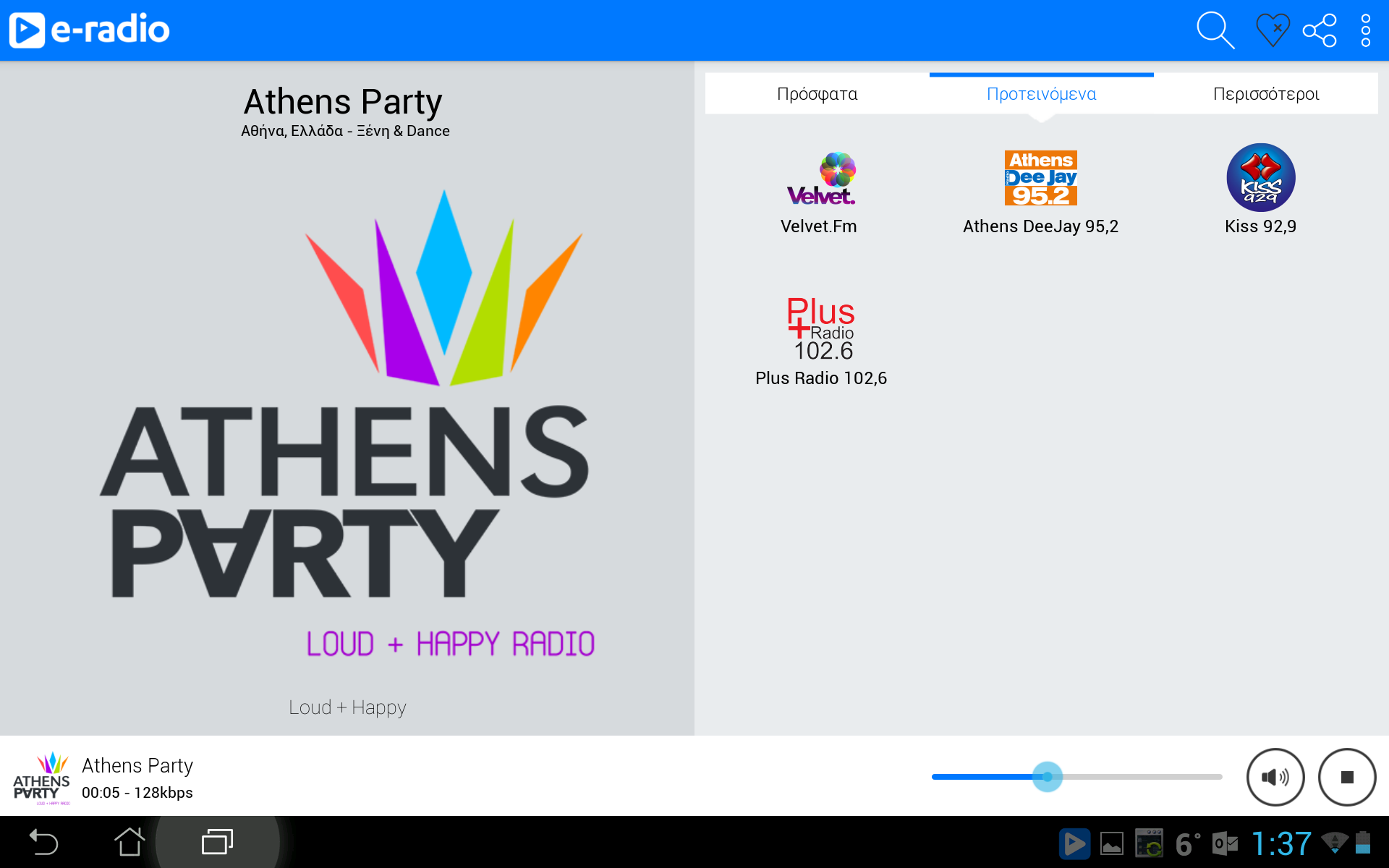Tap the 'Αθήνα, Ελλάδα - Ξένη & Dance' subtitle
This screenshot has width=1389, height=868.
click(345, 131)
